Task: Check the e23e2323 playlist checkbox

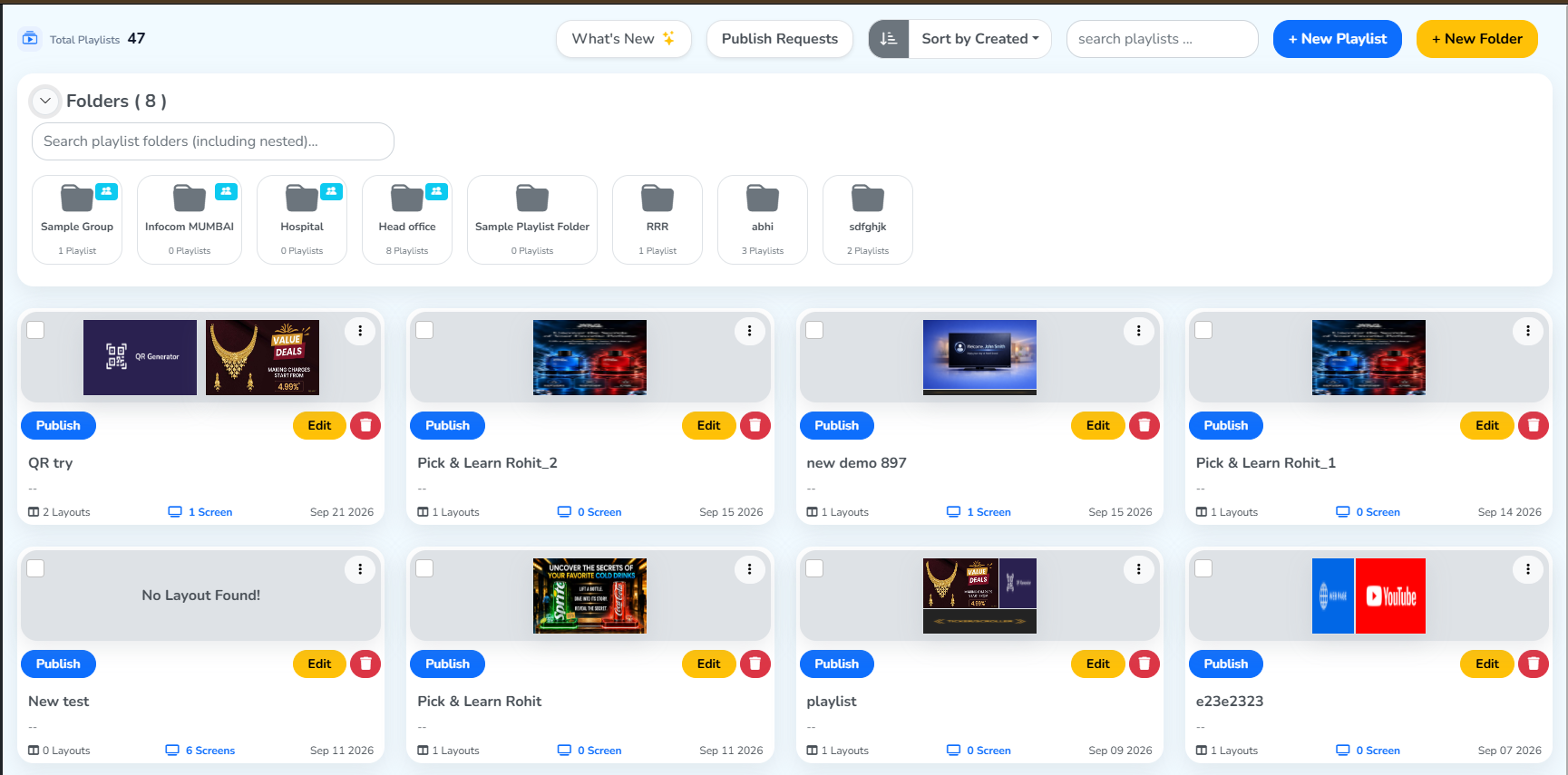Action: [x=1203, y=568]
